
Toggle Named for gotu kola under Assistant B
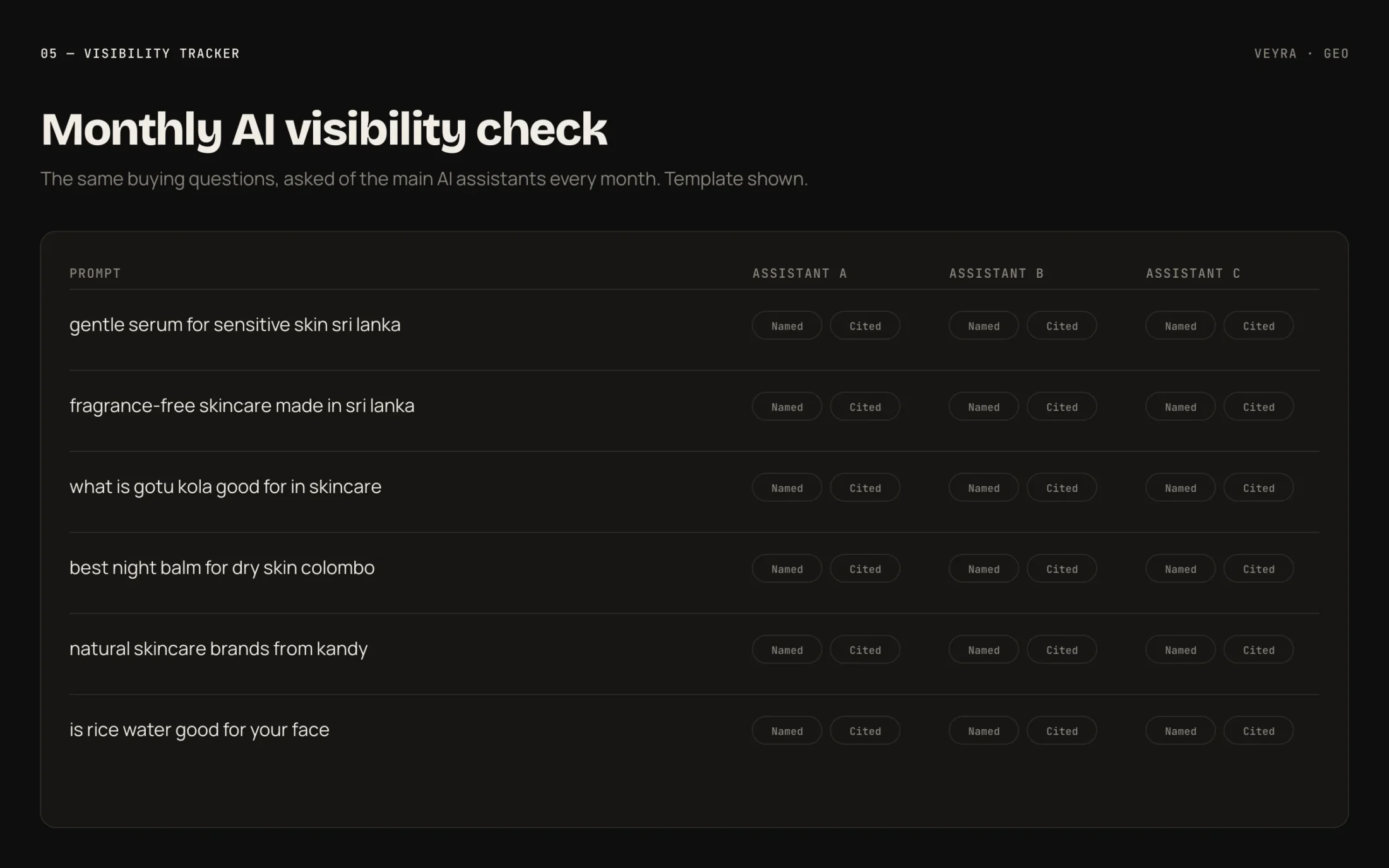click(x=984, y=487)
